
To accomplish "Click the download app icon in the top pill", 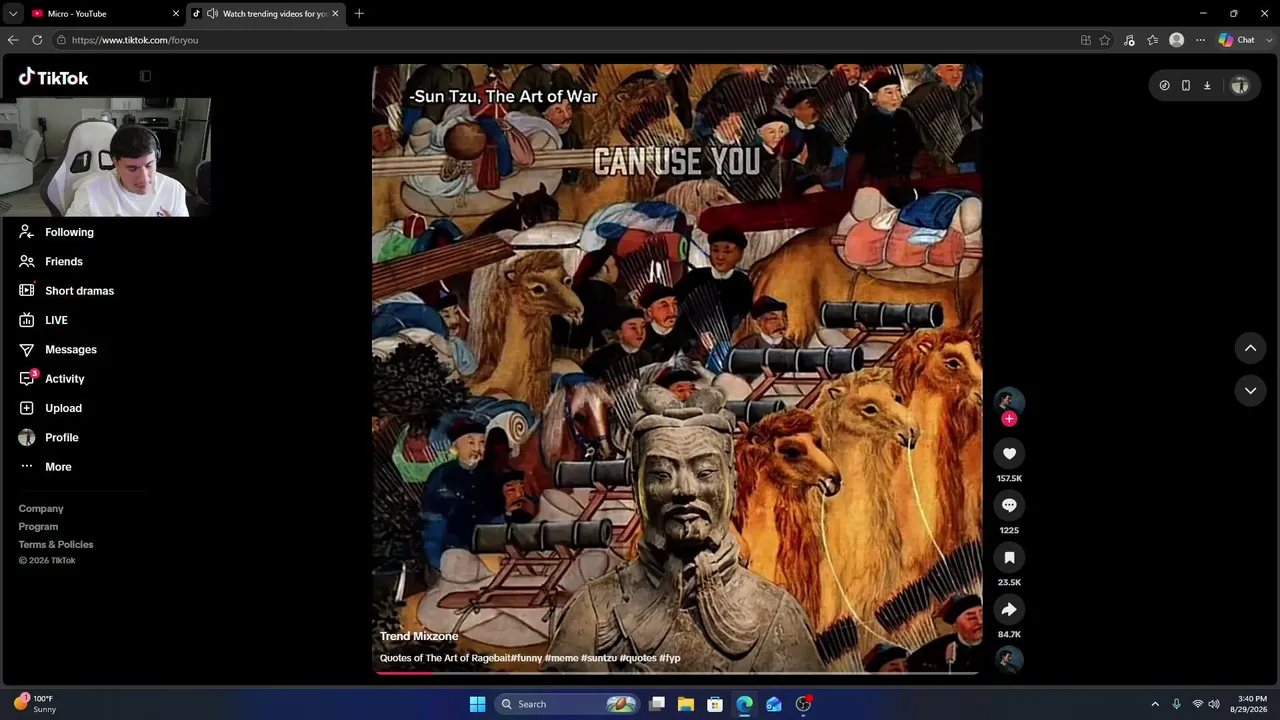I will [x=1207, y=86].
